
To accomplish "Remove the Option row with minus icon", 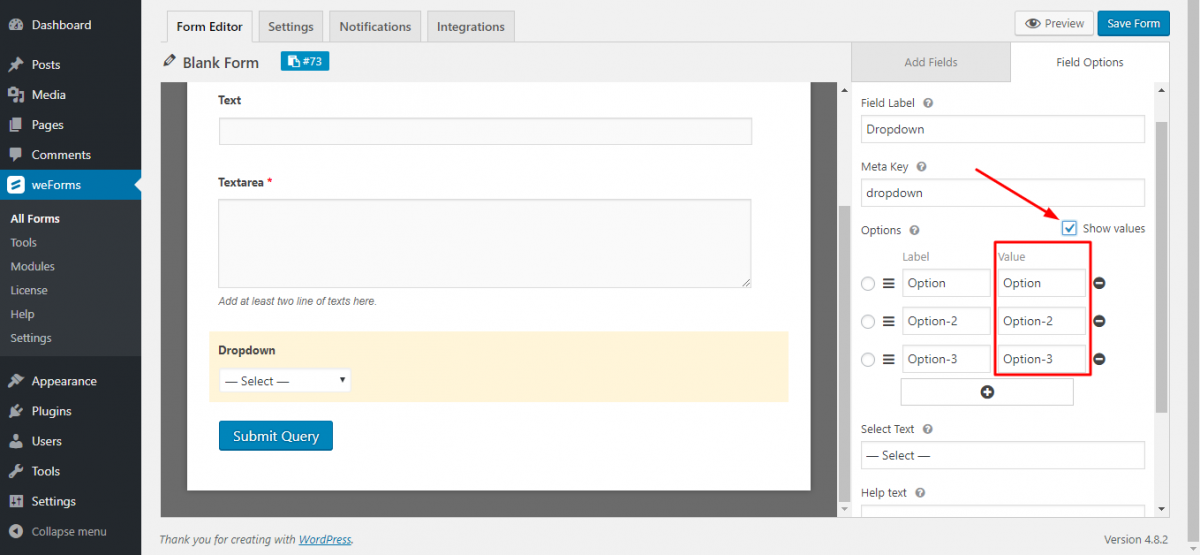I will click(x=1099, y=283).
